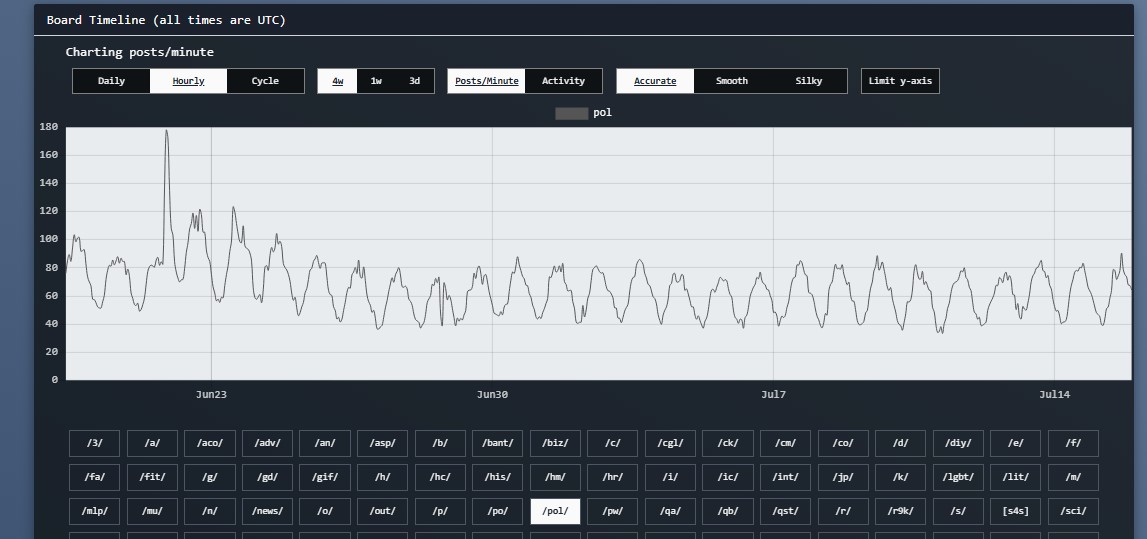The width and height of the screenshot is (1147, 539).
Task: Select the /fit/ board
Action: 152,478
